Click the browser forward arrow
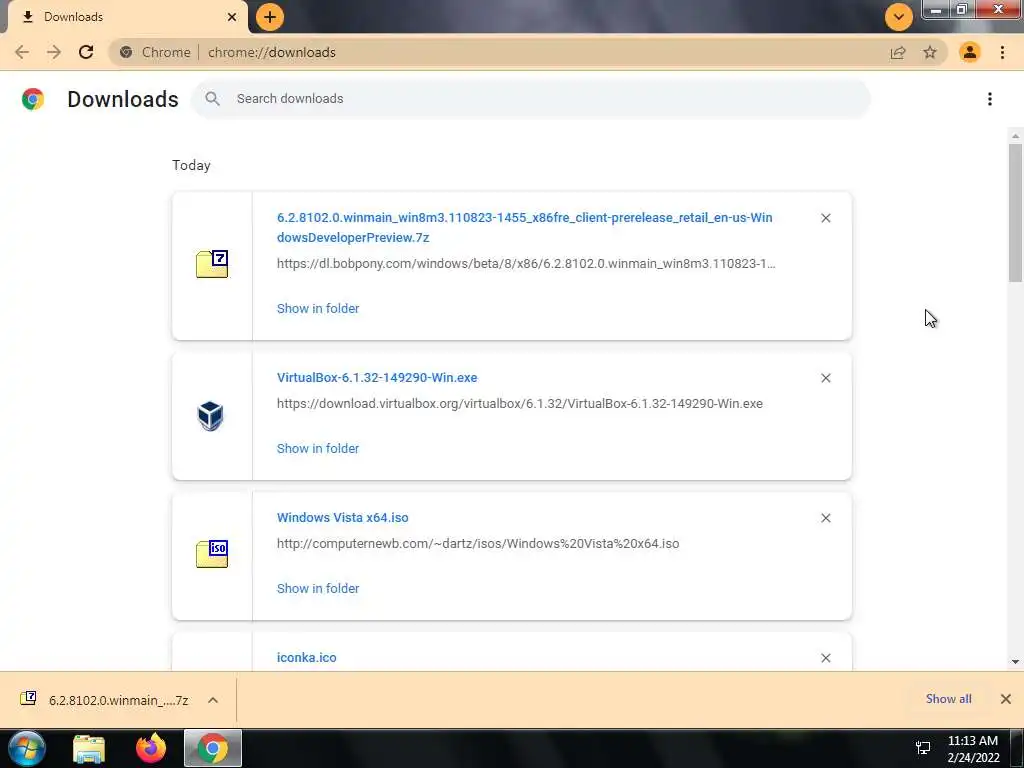Image resolution: width=1024 pixels, height=768 pixels. [54, 52]
